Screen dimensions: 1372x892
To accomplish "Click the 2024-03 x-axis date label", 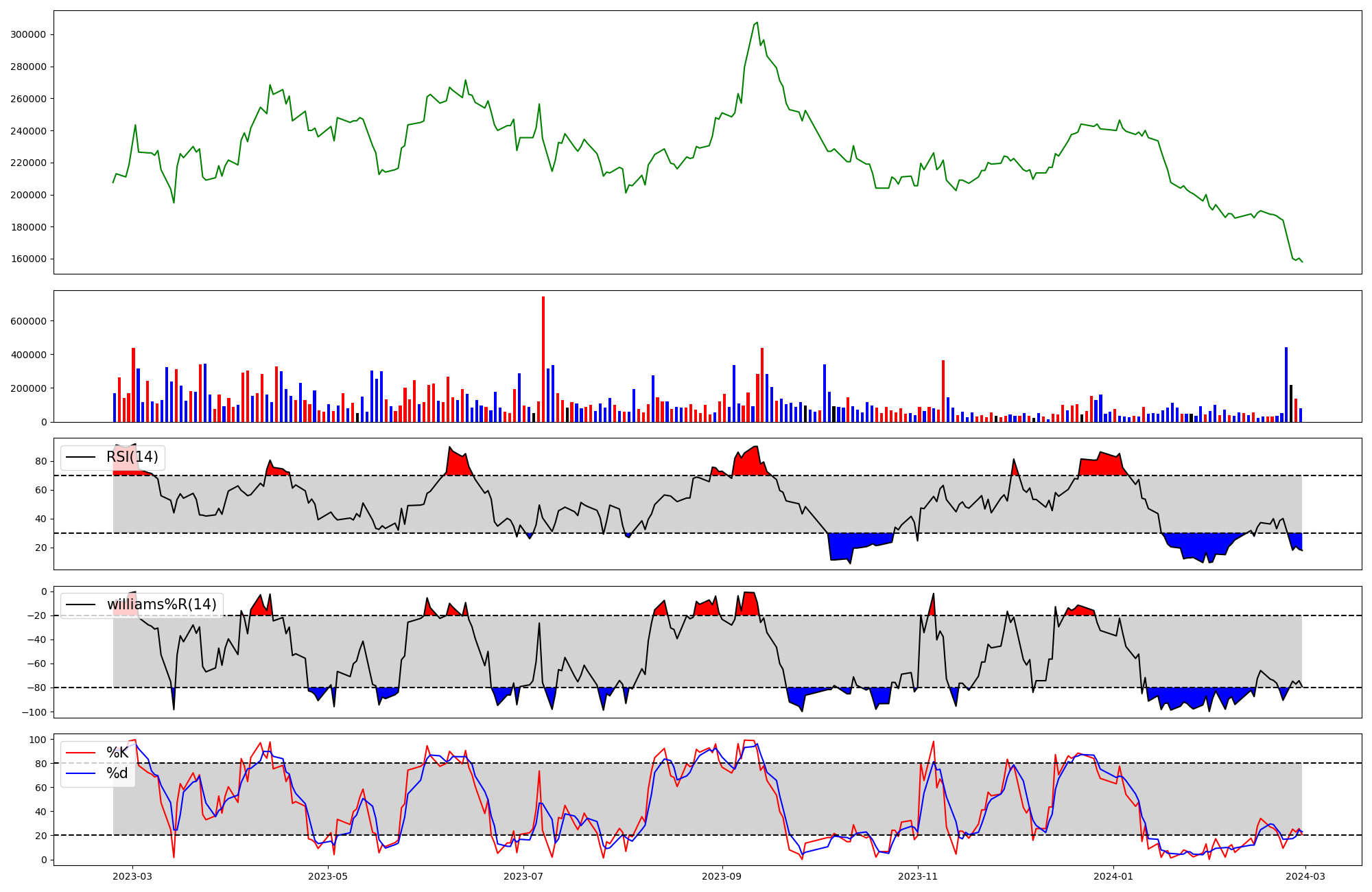I will click(x=1305, y=876).
